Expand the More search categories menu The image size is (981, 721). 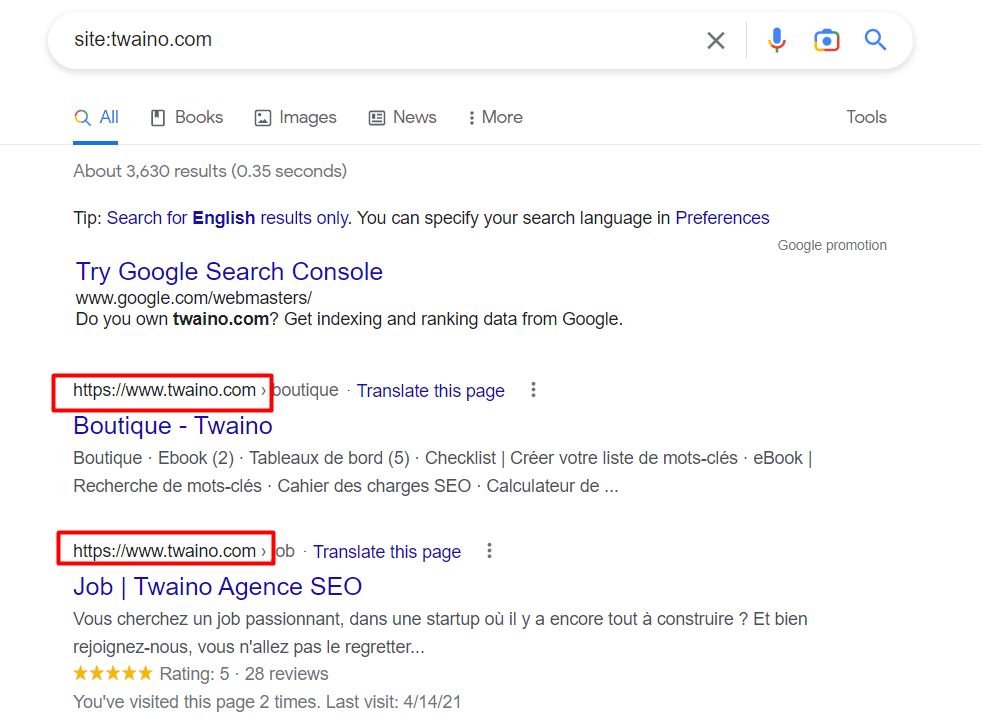tap(494, 117)
